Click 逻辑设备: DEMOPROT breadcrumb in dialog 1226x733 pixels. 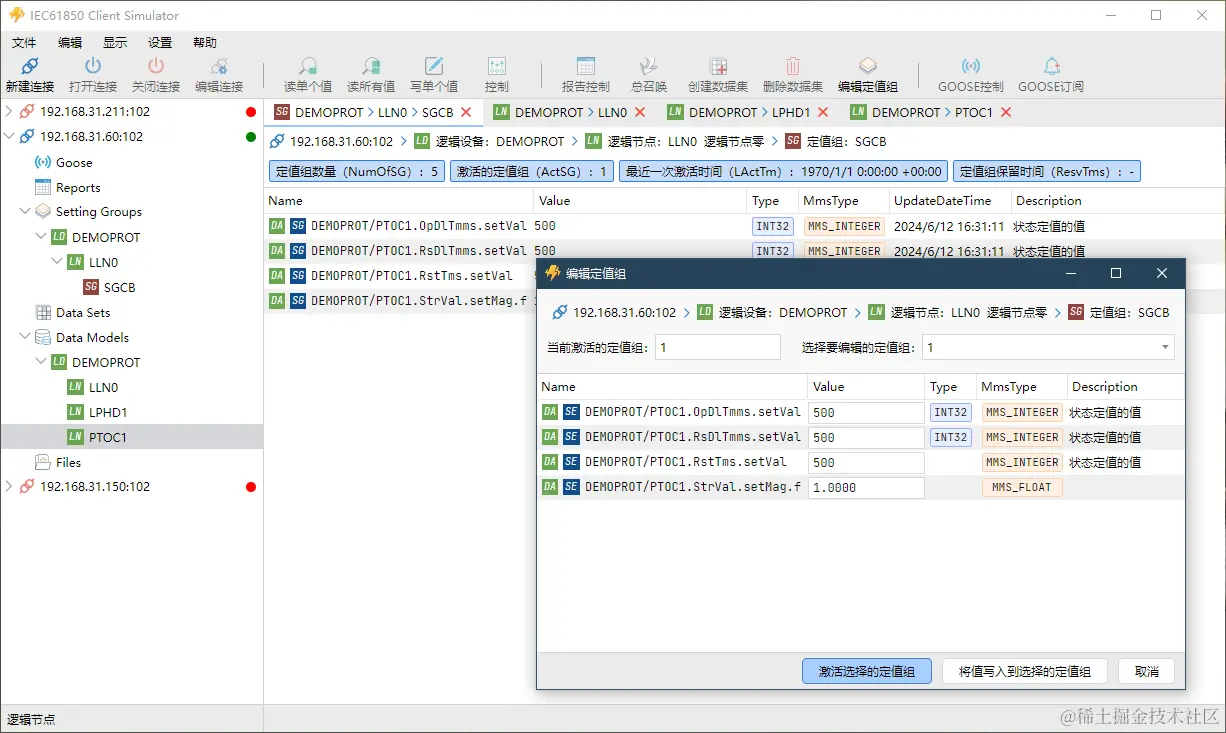(x=781, y=312)
